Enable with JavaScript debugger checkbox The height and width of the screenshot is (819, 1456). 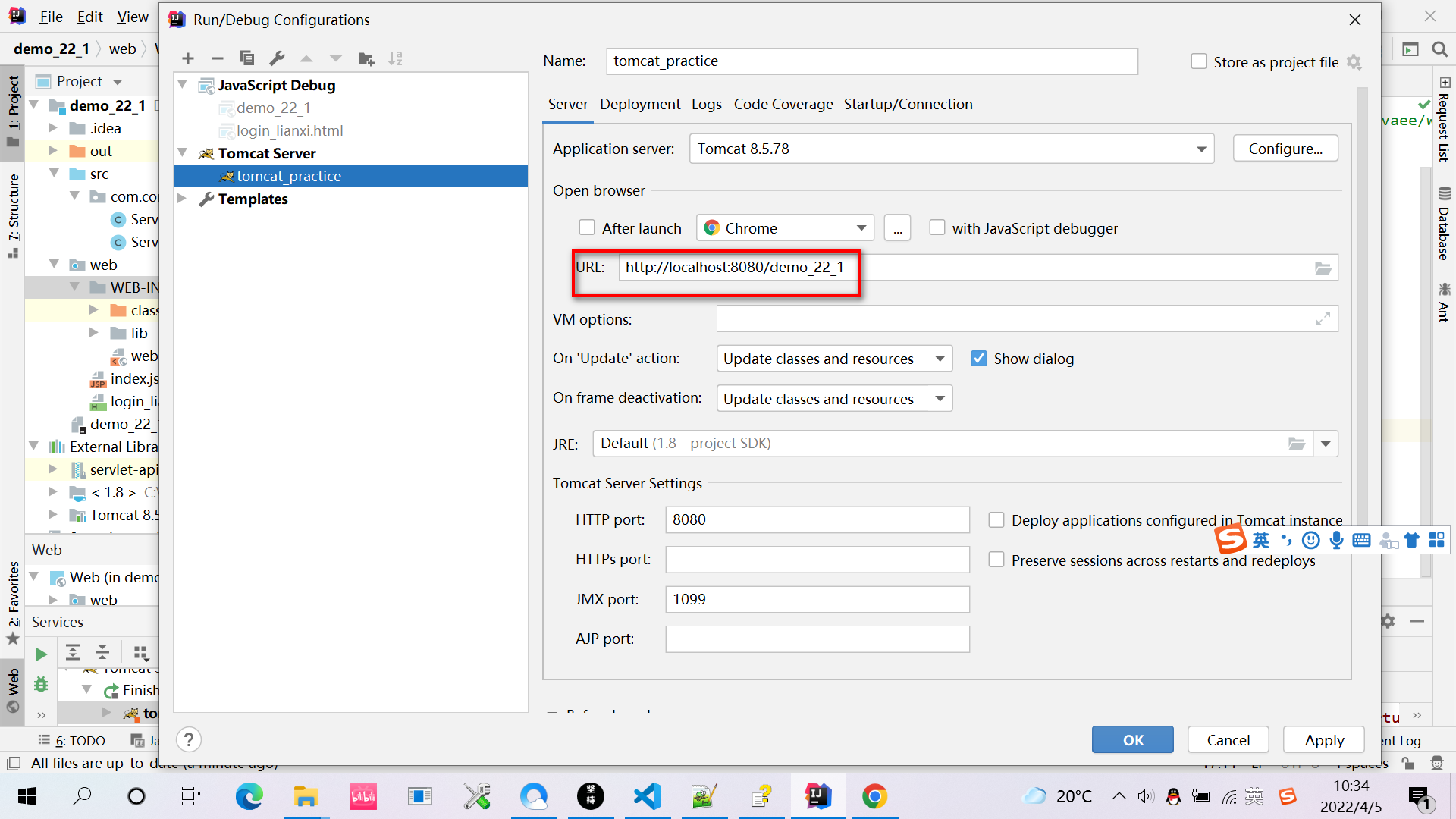(x=937, y=227)
